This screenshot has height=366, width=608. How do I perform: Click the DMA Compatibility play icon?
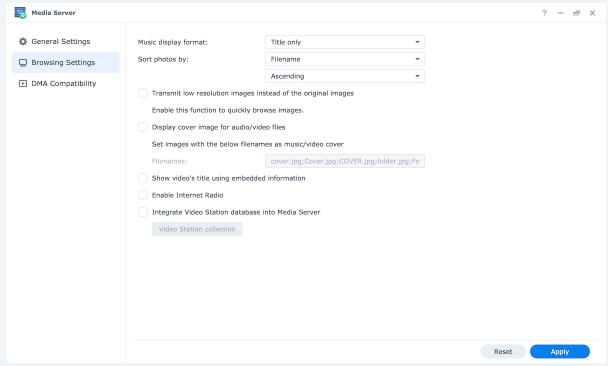tap(23, 83)
